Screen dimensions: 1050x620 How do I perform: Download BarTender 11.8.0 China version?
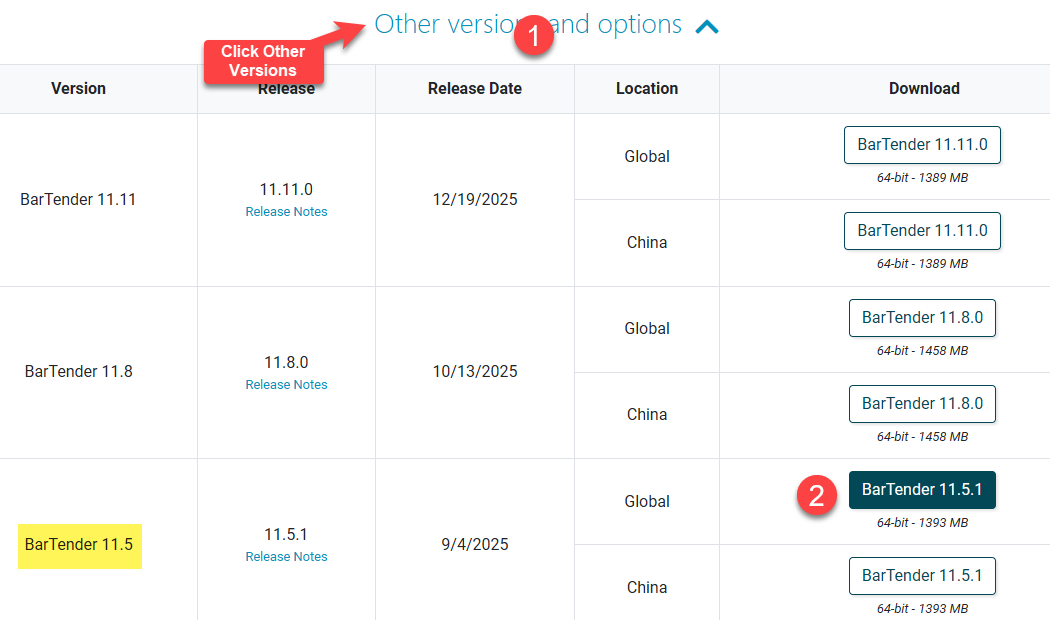[922, 404]
